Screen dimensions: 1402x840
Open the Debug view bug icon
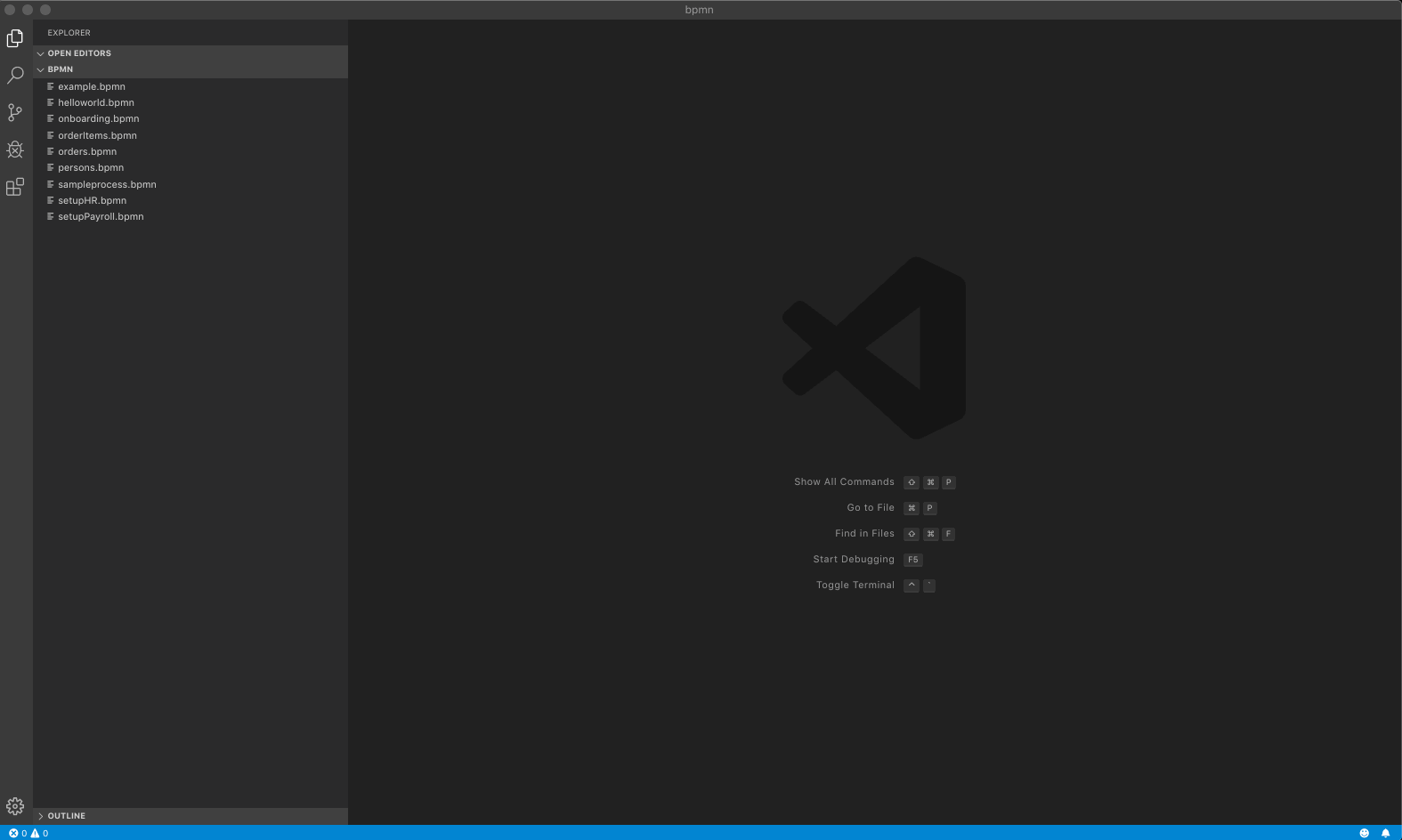(x=15, y=149)
